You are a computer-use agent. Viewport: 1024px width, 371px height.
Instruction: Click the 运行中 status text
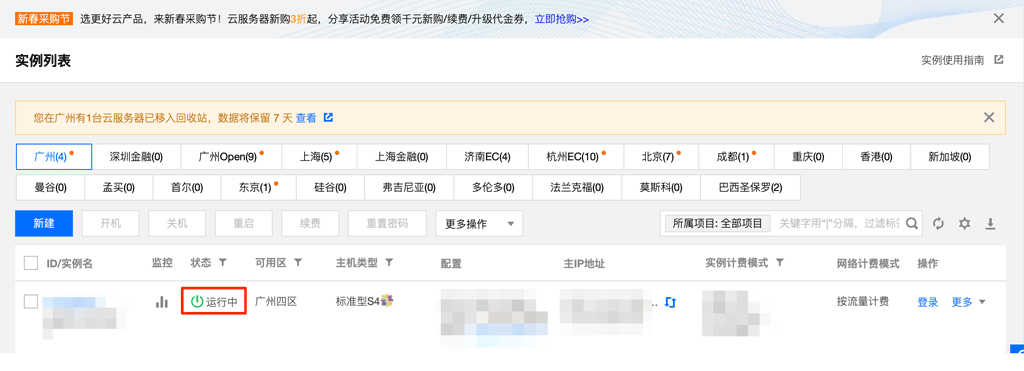(x=222, y=302)
